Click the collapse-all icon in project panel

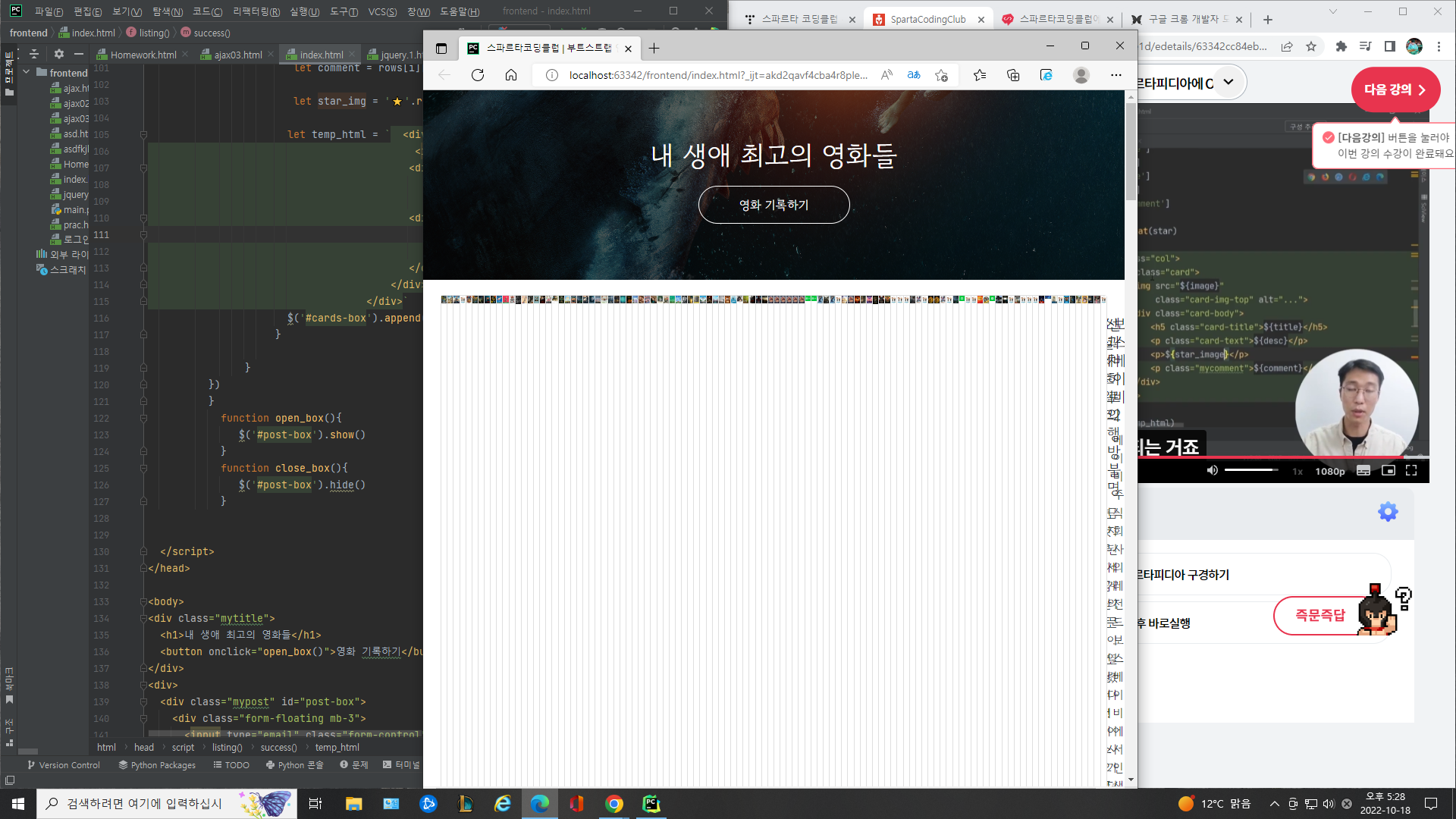click(34, 54)
